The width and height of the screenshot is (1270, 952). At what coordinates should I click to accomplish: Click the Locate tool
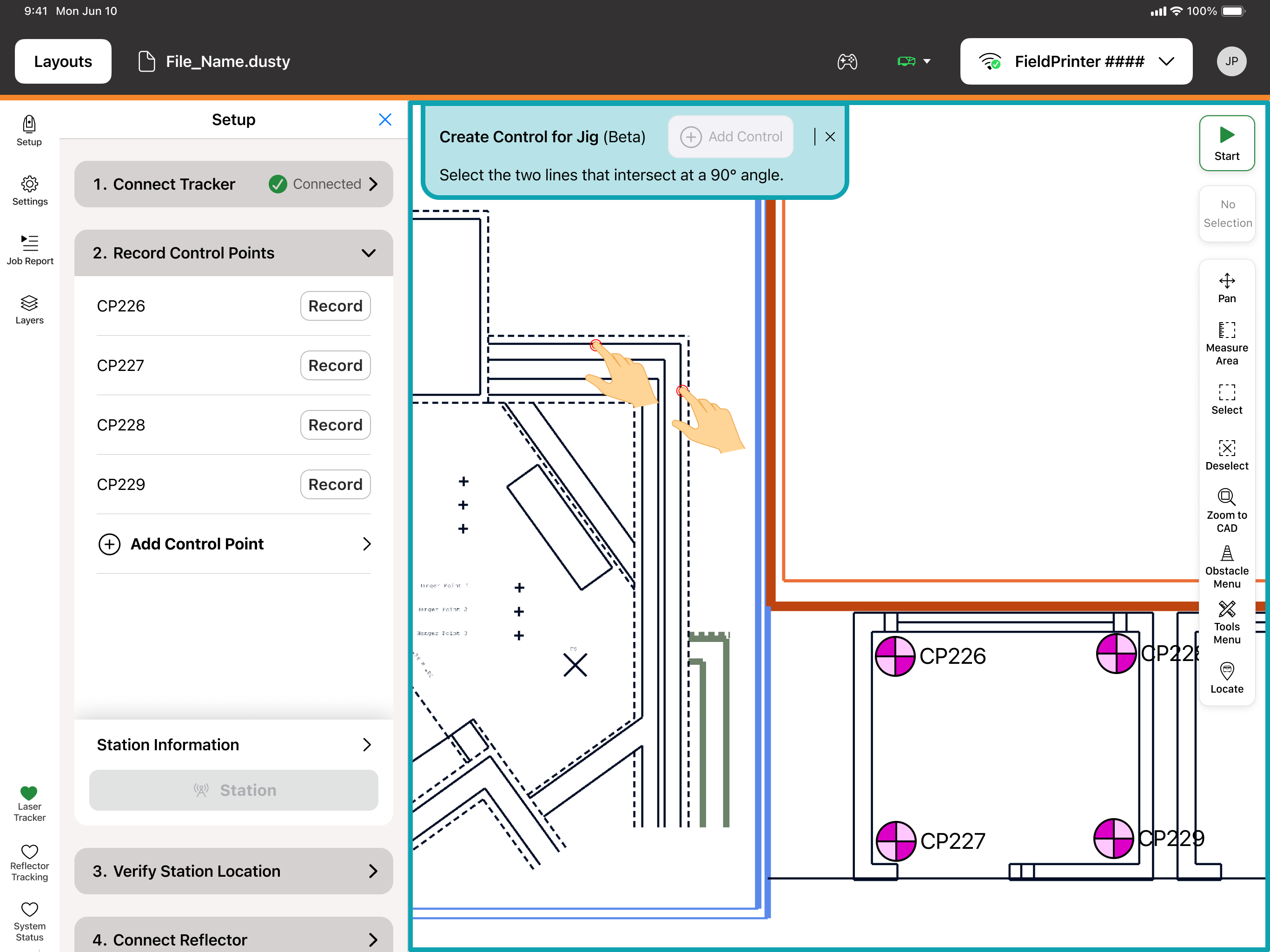(1226, 678)
